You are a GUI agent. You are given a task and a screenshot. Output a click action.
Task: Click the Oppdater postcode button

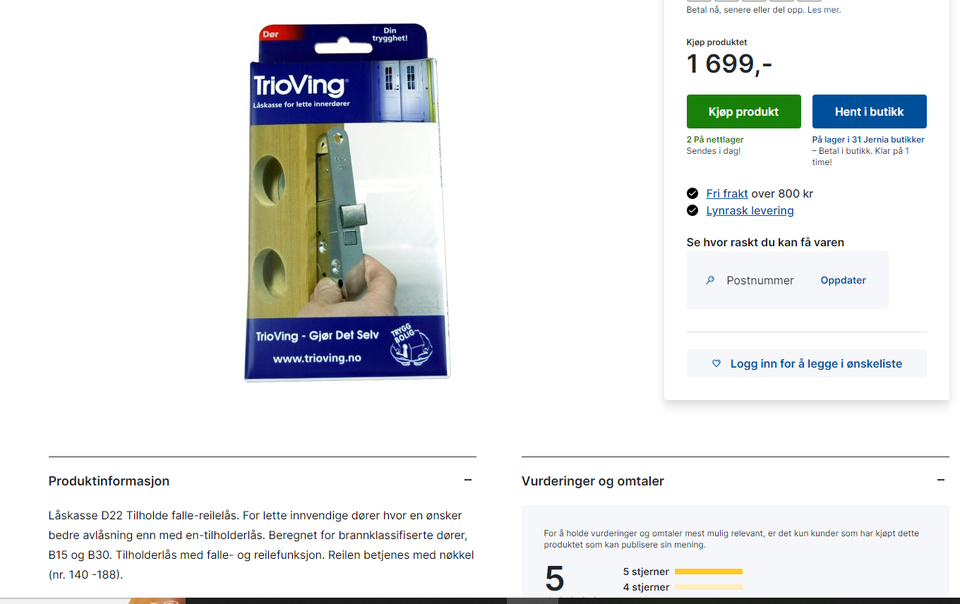(843, 280)
